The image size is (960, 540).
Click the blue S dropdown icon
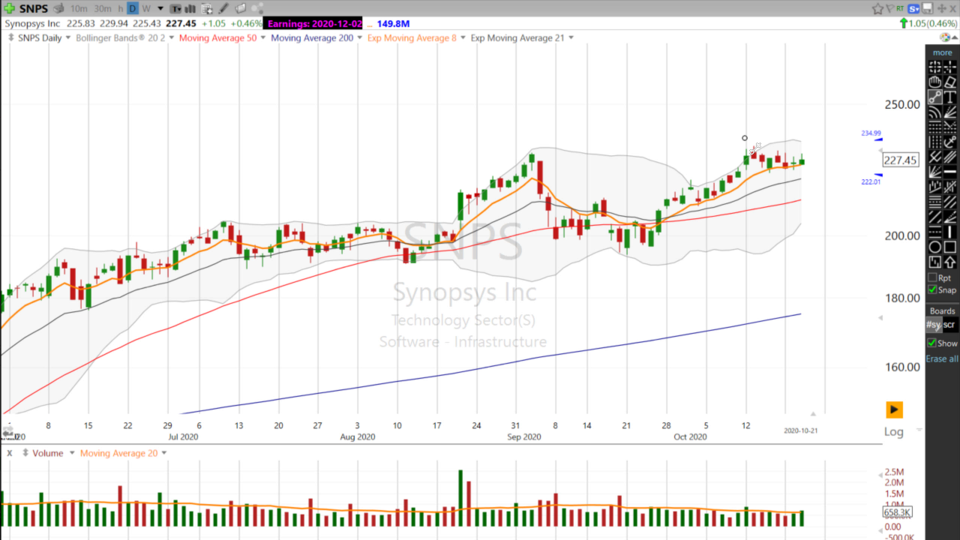(x=913, y=9)
